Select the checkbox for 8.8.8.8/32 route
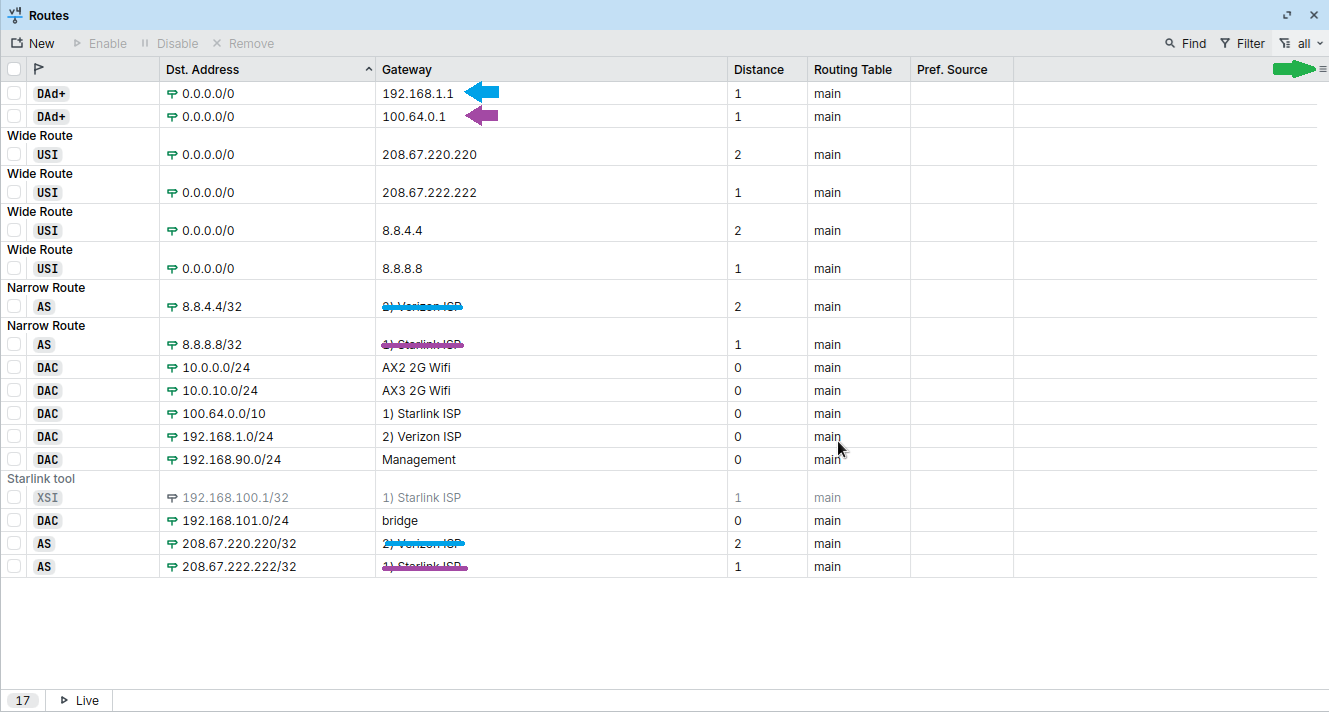 click(14, 344)
